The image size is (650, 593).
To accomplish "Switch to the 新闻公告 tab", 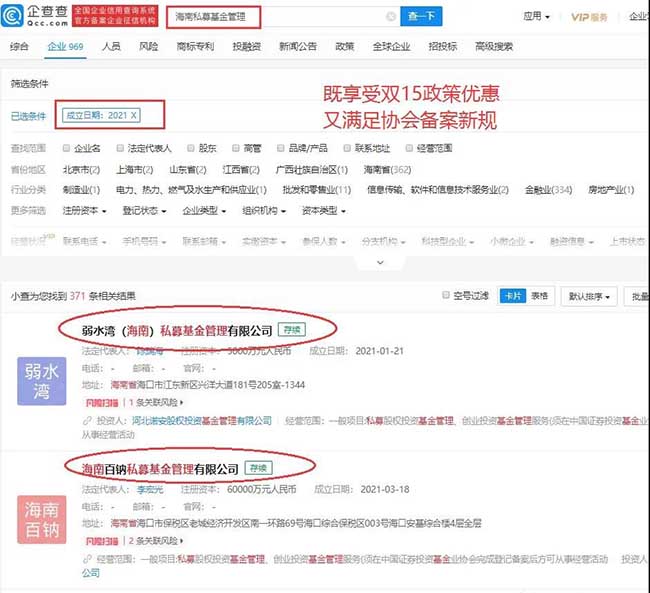I will coord(298,46).
